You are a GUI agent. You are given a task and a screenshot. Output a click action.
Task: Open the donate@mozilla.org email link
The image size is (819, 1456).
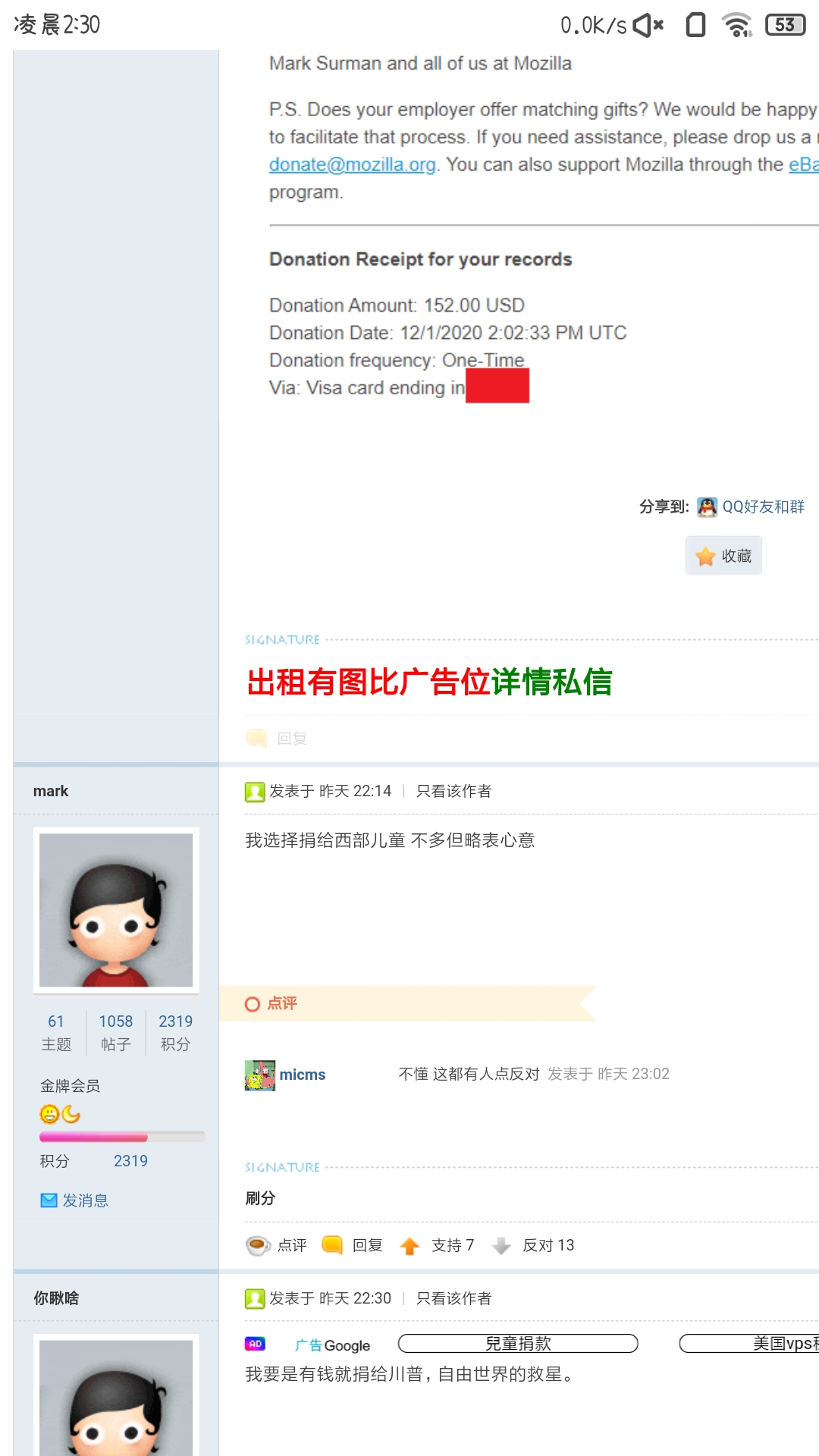point(353,165)
